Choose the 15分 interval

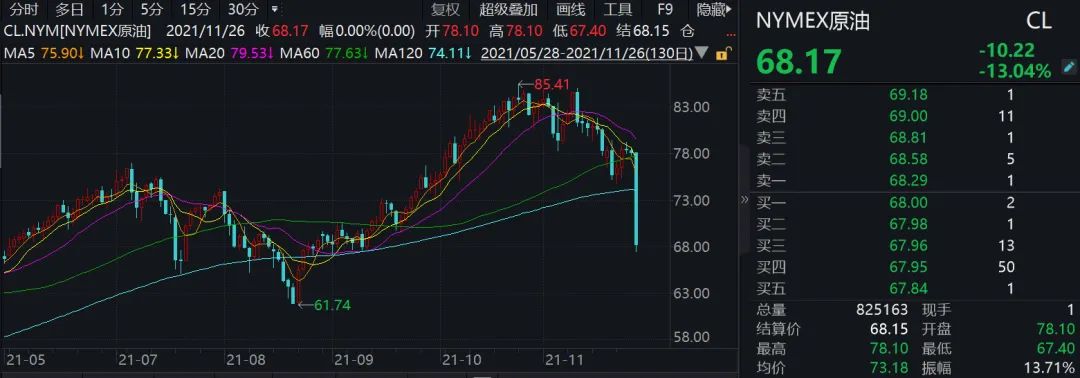click(195, 10)
